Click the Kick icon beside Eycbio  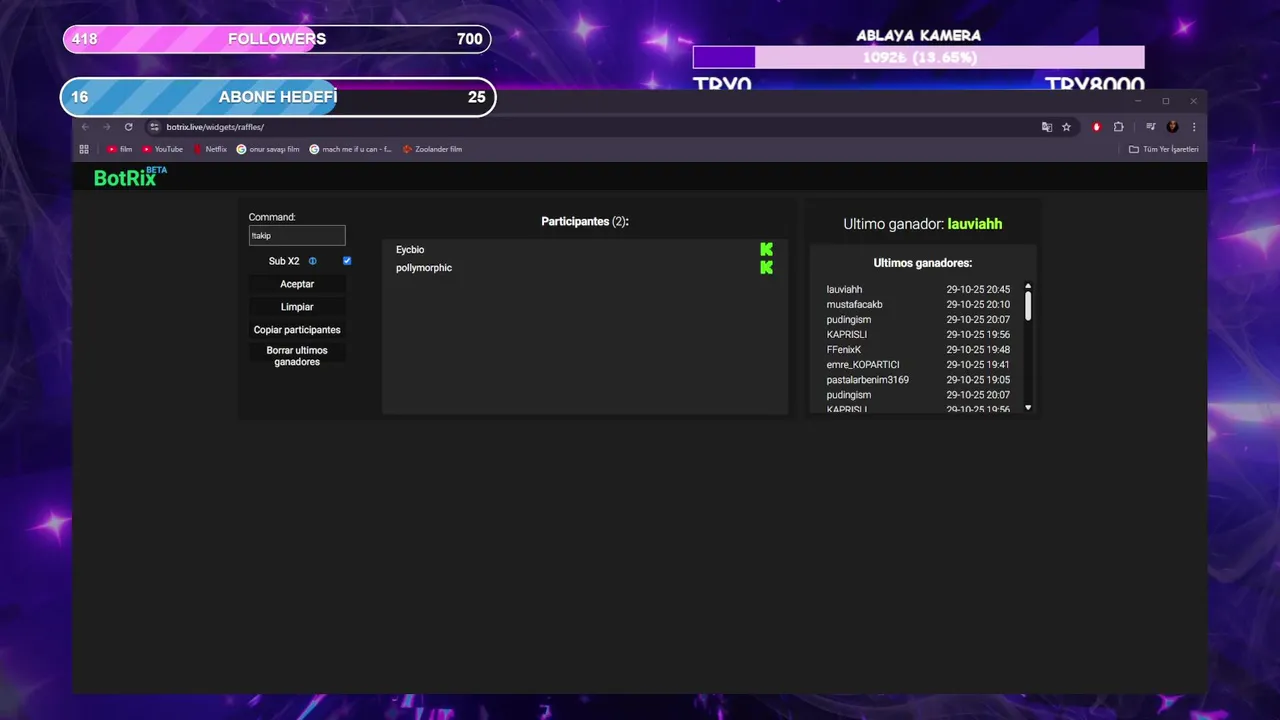[766, 249]
